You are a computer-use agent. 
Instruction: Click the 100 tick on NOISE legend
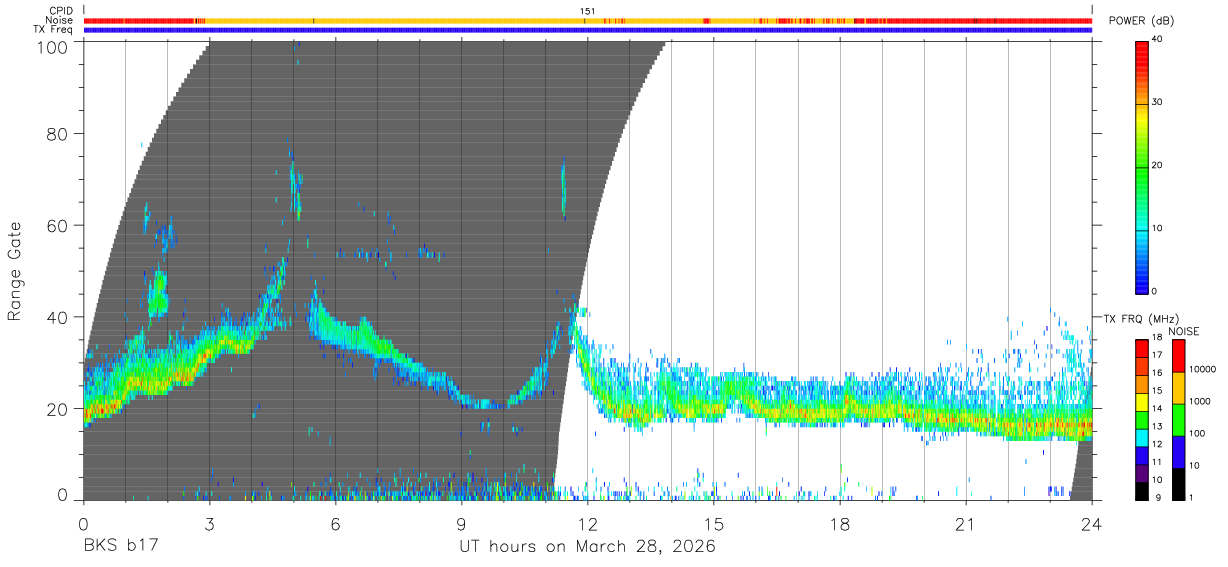[x=1197, y=433]
